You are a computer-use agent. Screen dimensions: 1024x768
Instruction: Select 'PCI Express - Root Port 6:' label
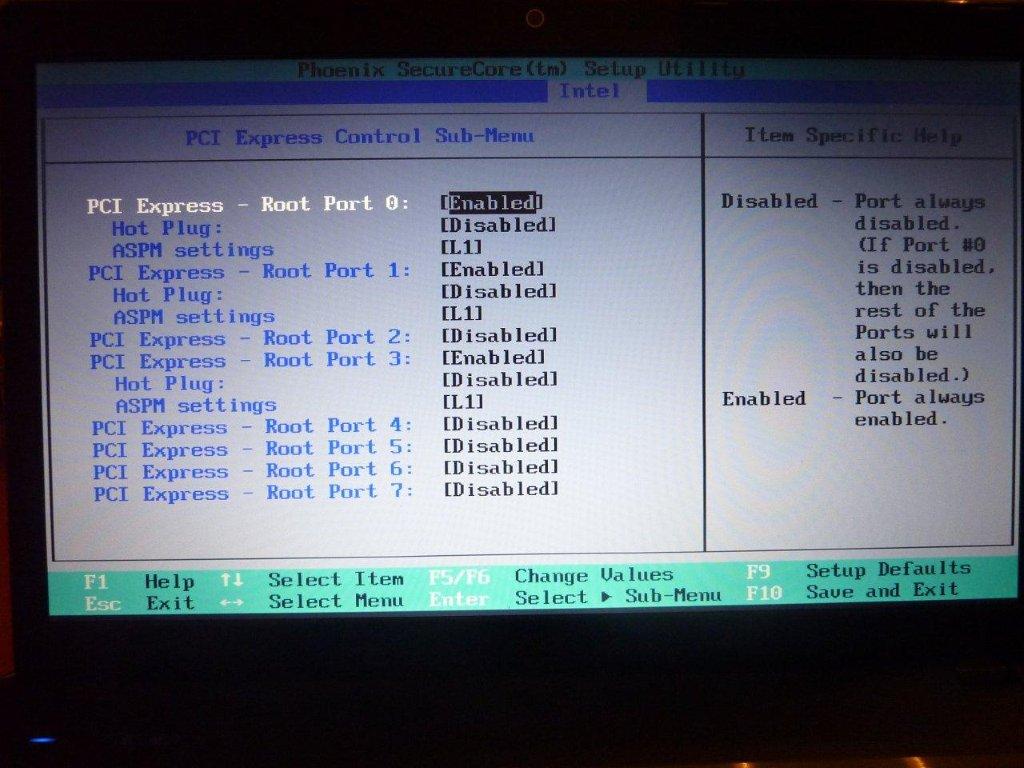253,471
